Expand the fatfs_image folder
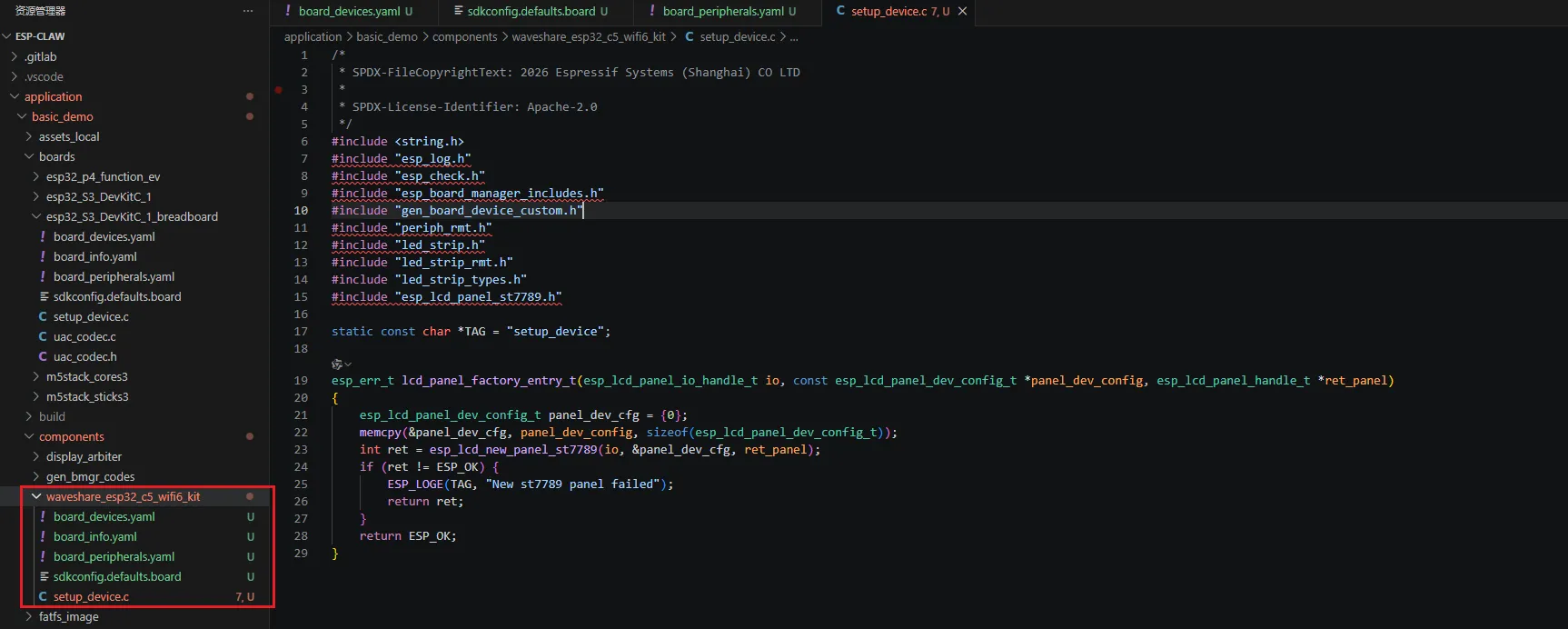 pos(68,617)
